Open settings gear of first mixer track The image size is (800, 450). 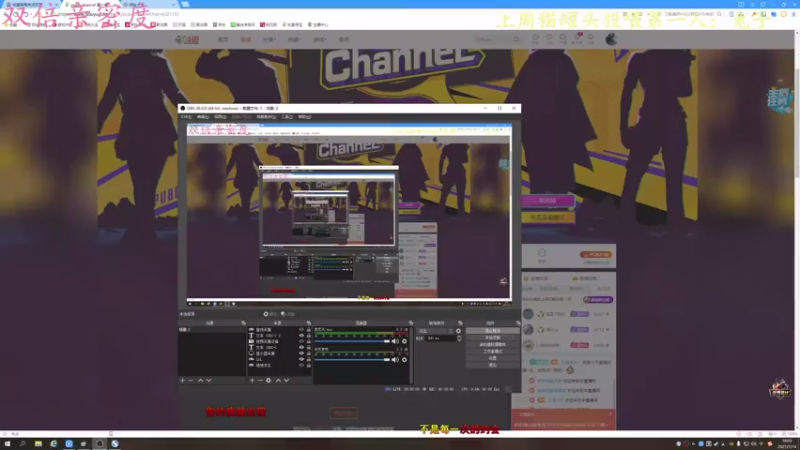(405, 341)
